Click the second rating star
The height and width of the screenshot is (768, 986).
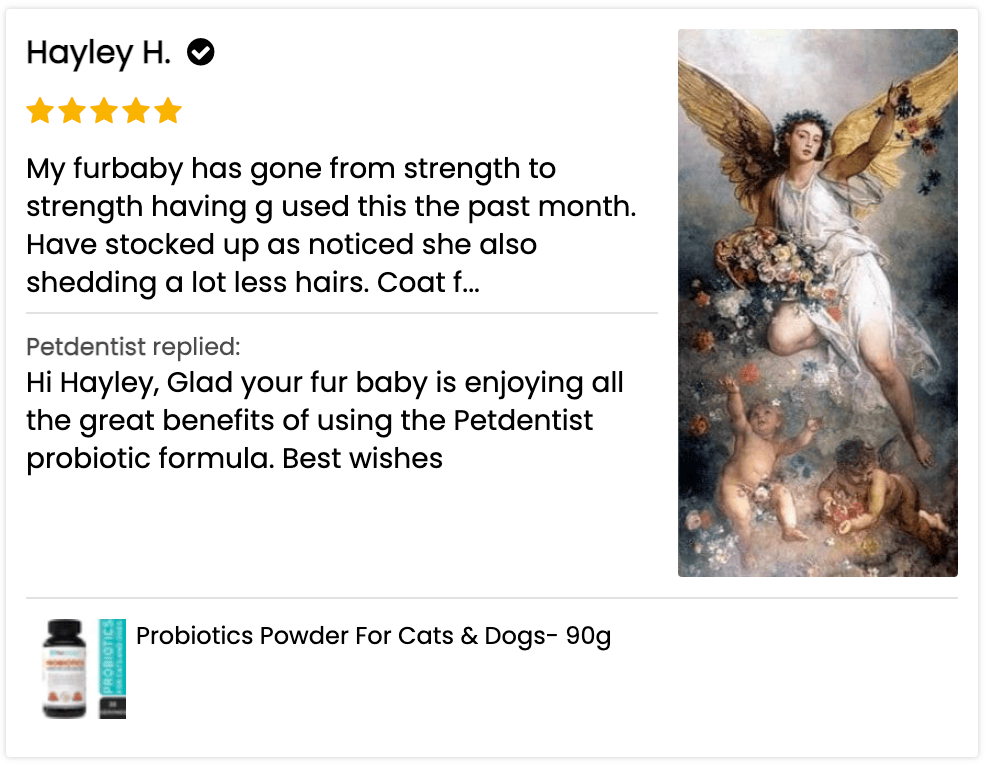[x=72, y=111]
